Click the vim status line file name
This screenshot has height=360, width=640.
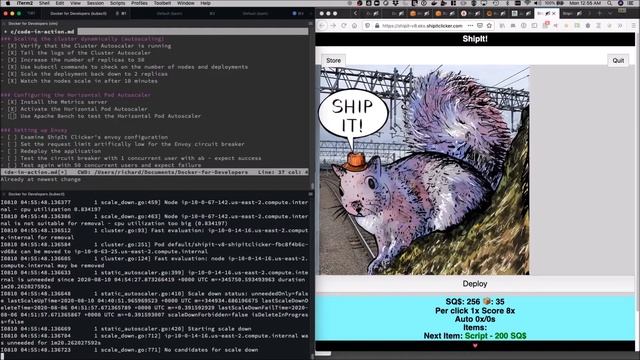click(x=35, y=172)
